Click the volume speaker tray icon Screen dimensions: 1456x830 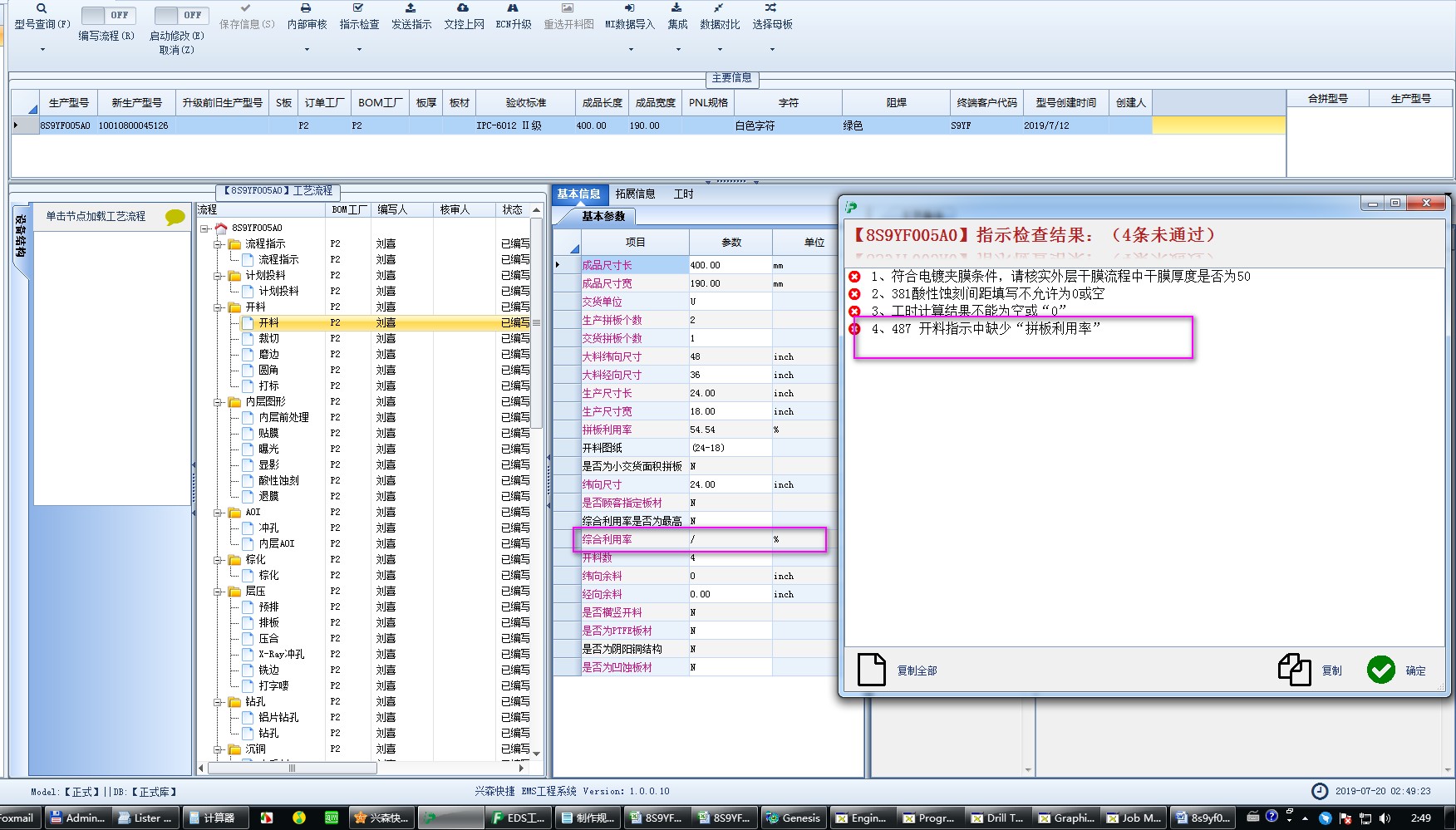point(1384,818)
